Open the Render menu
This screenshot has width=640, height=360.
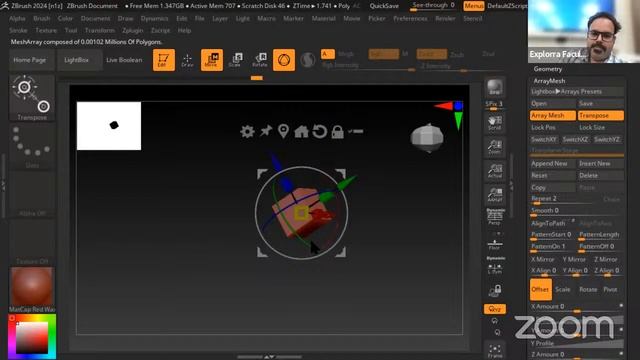tap(445, 18)
